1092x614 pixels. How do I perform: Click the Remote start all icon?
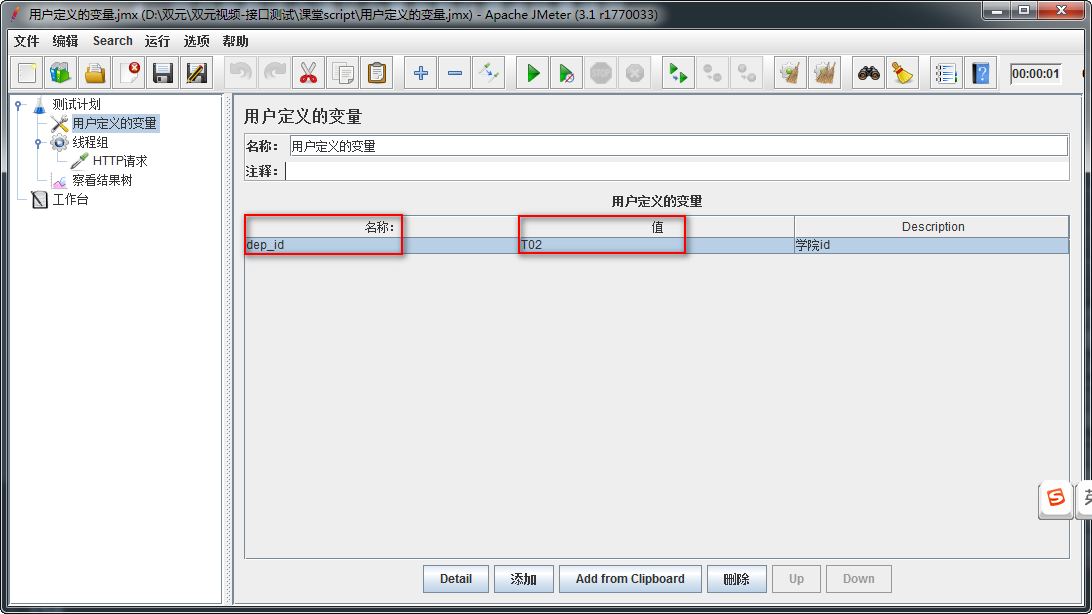click(x=678, y=73)
